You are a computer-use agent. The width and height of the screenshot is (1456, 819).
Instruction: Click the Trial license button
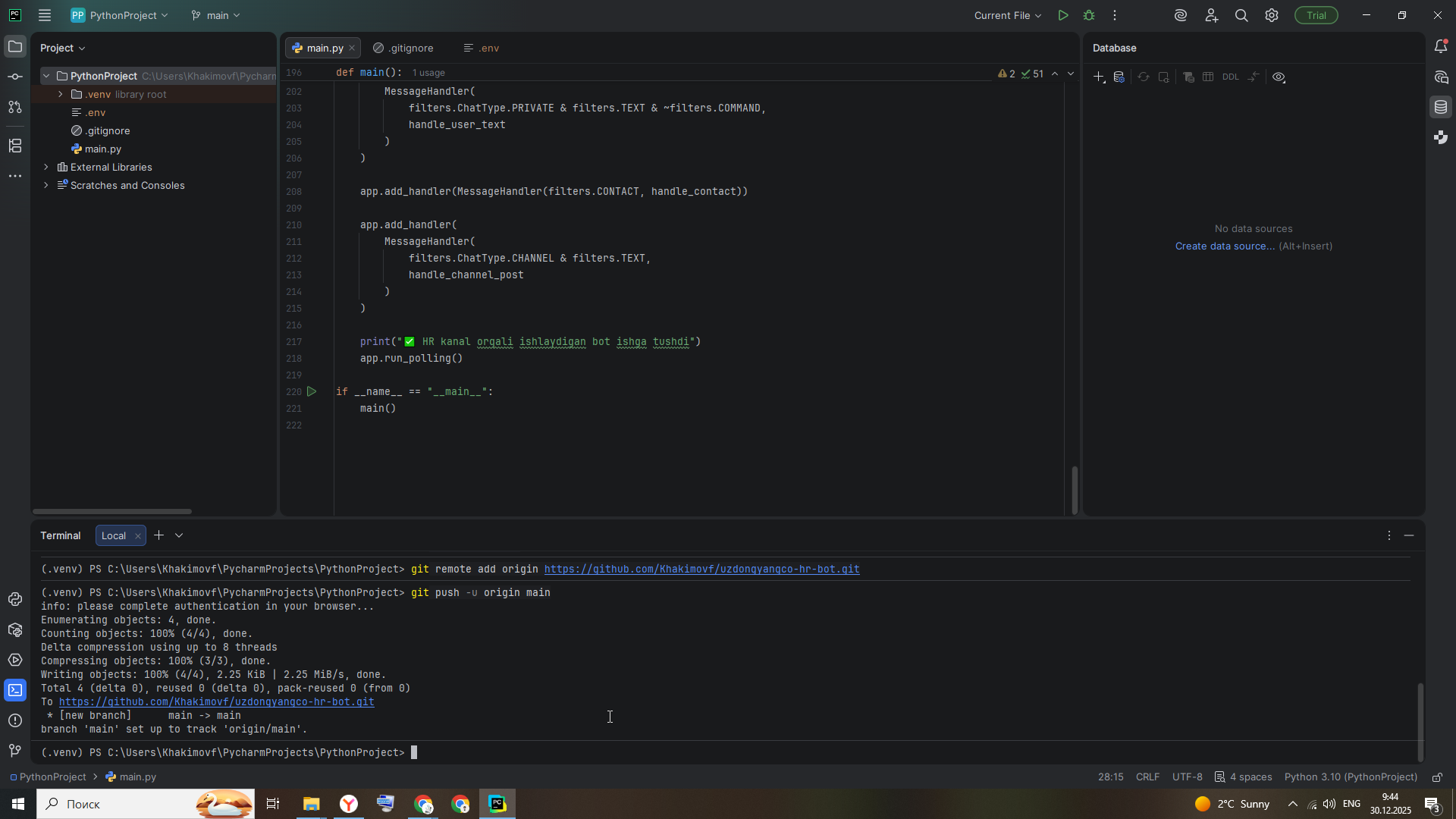(x=1316, y=15)
